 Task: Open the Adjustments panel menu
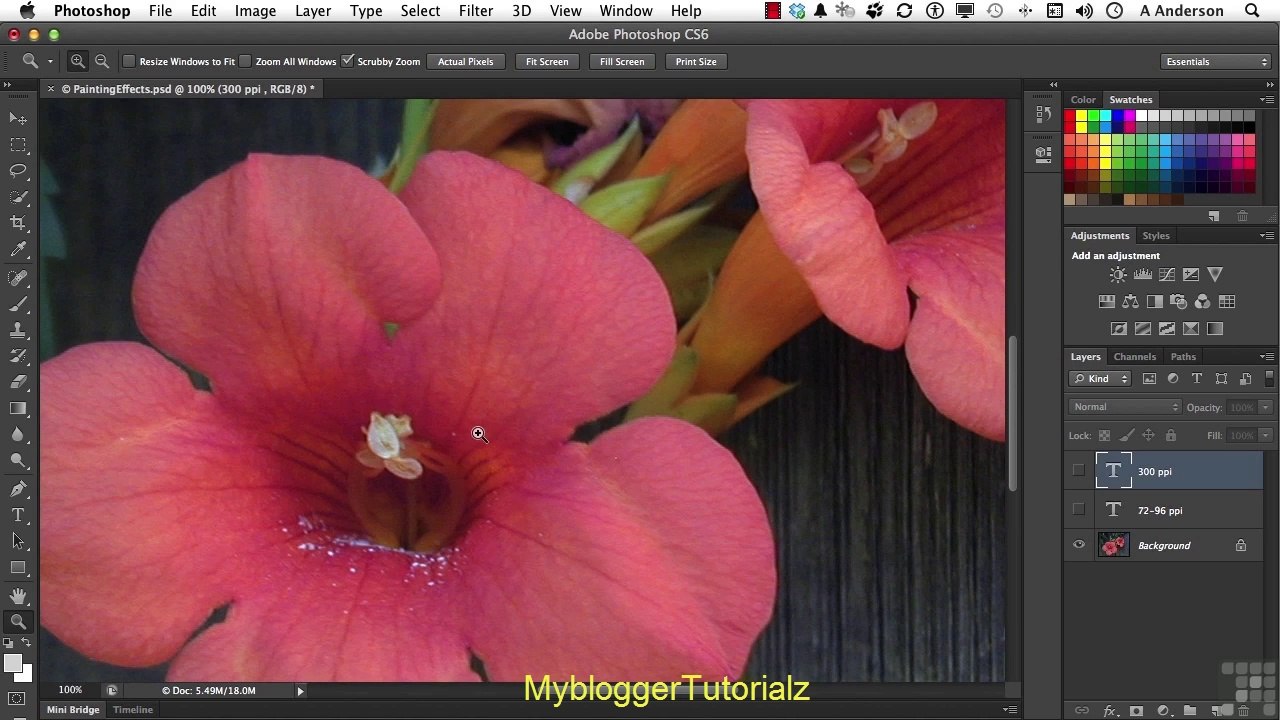(1267, 236)
